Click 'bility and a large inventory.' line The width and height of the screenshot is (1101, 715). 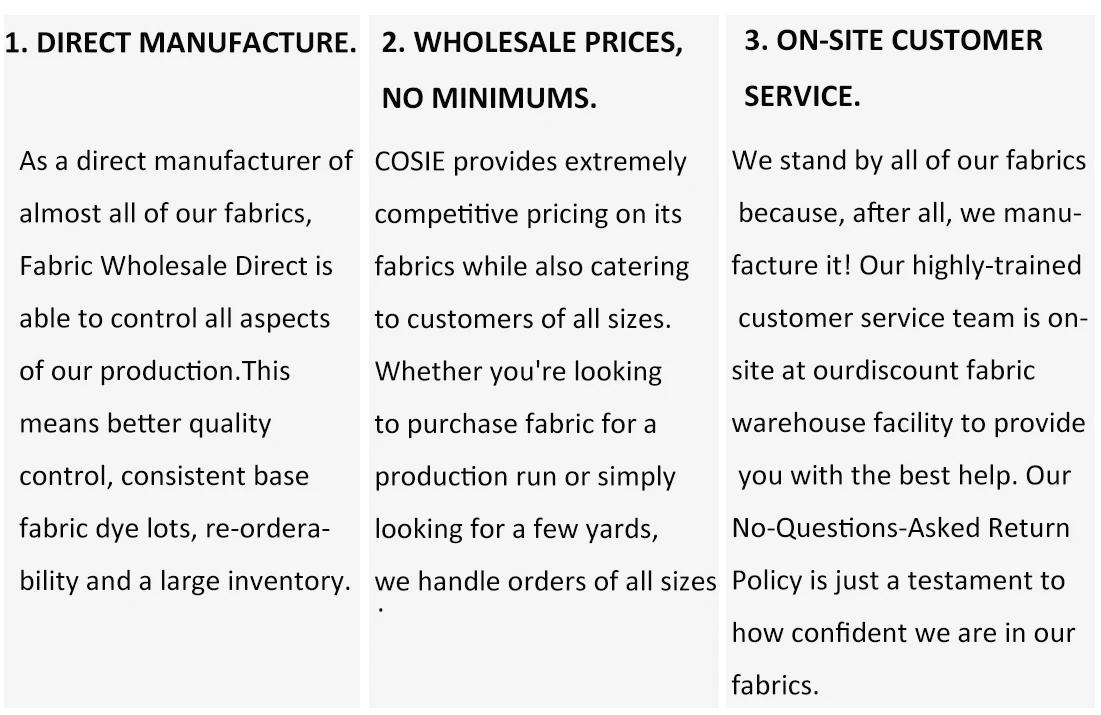(x=185, y=582)
